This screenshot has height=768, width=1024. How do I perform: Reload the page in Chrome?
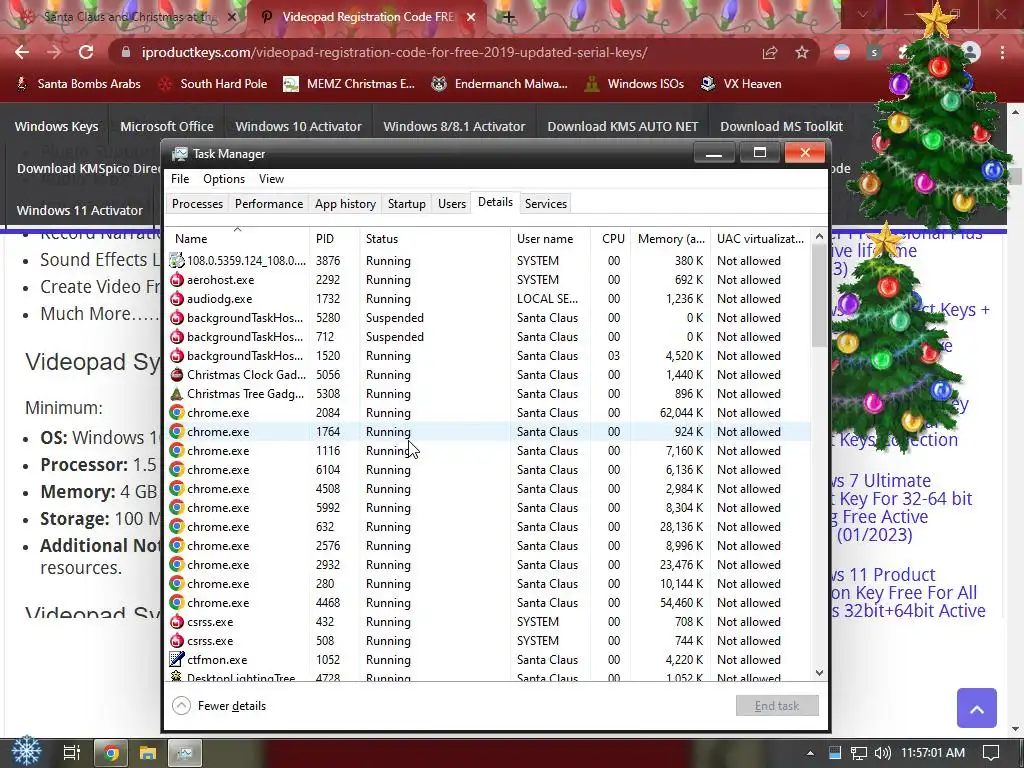86,52
